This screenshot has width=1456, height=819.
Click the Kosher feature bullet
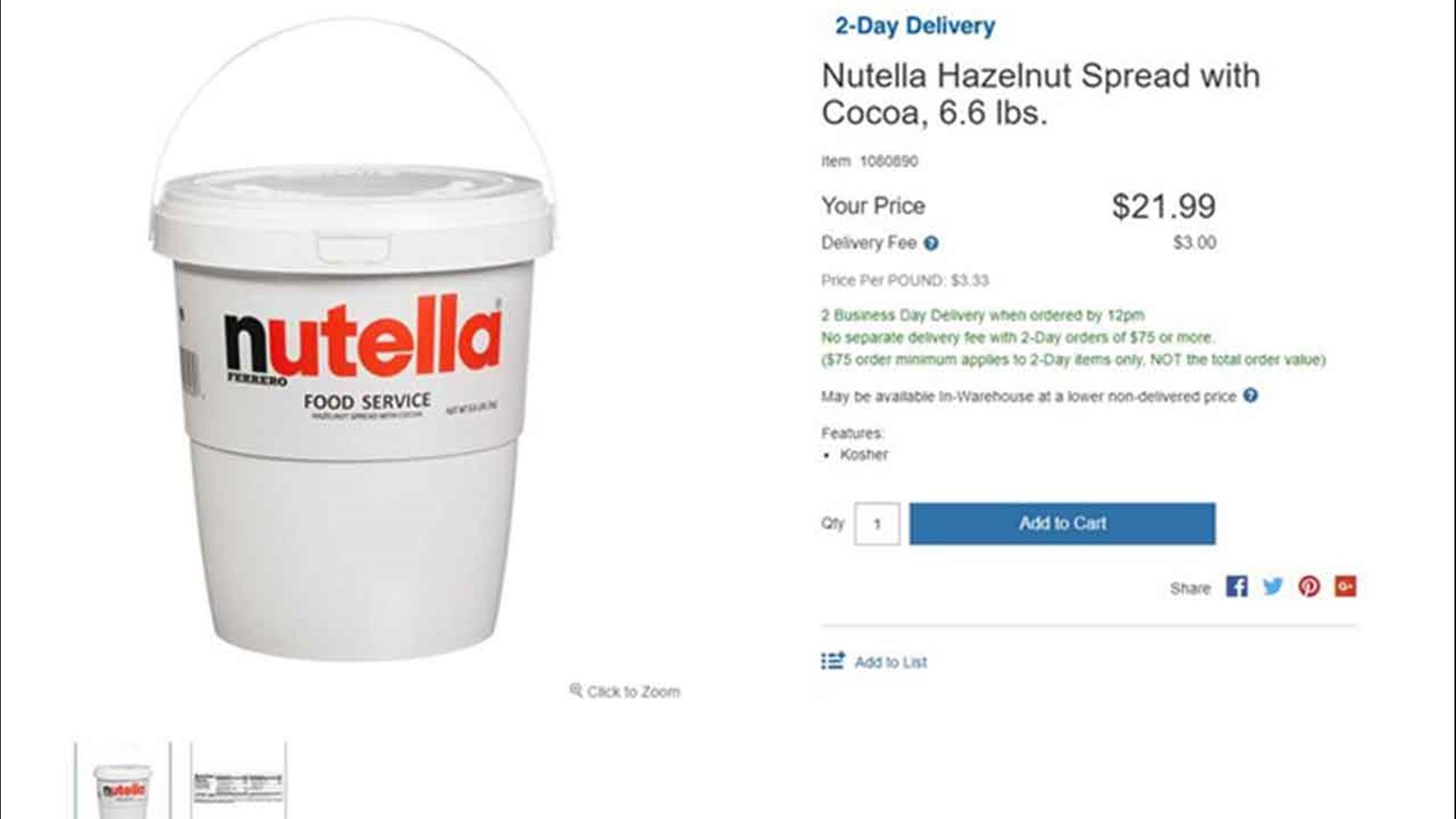tap(864, 455)
